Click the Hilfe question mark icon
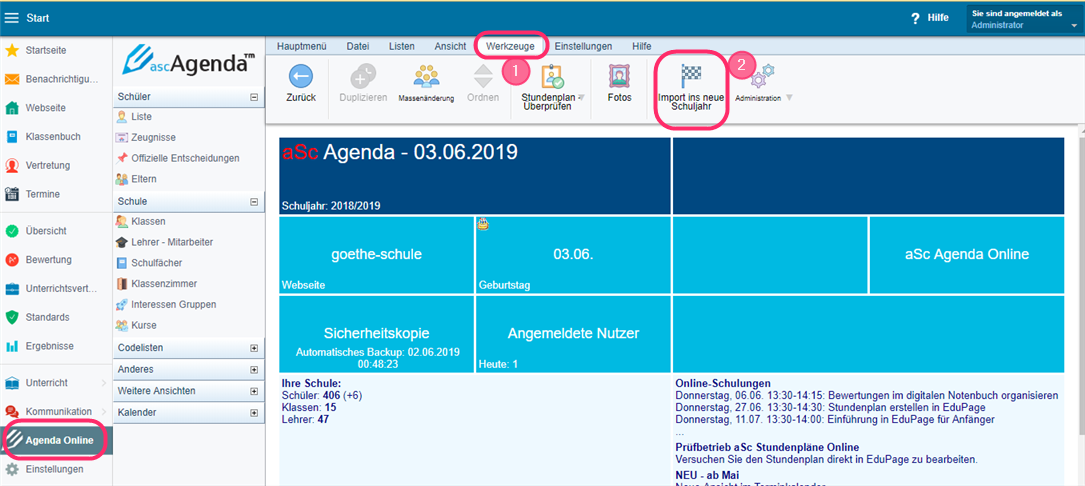This screenshot has height=486, width=1085. tap(915, 18)
